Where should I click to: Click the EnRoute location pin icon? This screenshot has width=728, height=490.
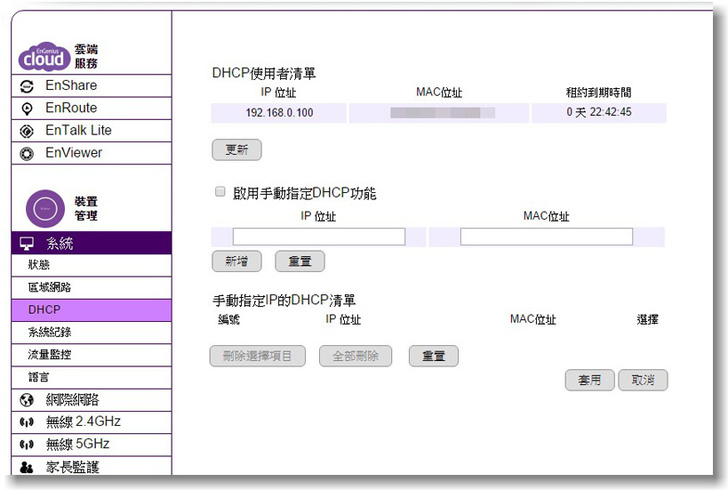pos(27,108)
